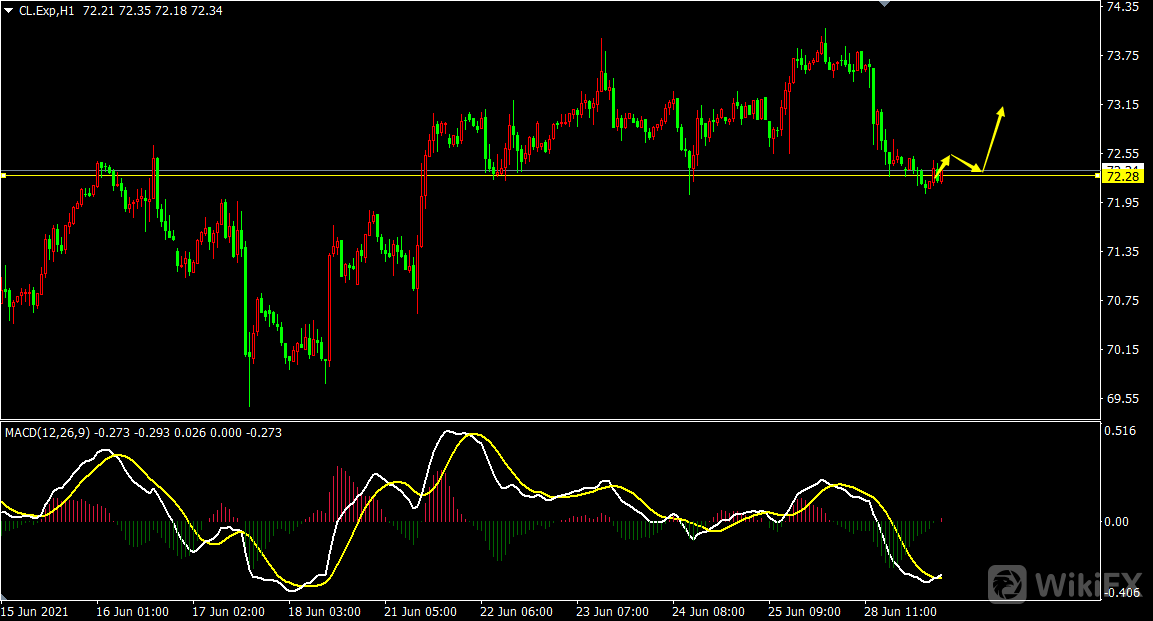Click the short yellow arrow pointing down-right
The height and width of the screenshot is (621, 1153).
[x=964, y=162]
